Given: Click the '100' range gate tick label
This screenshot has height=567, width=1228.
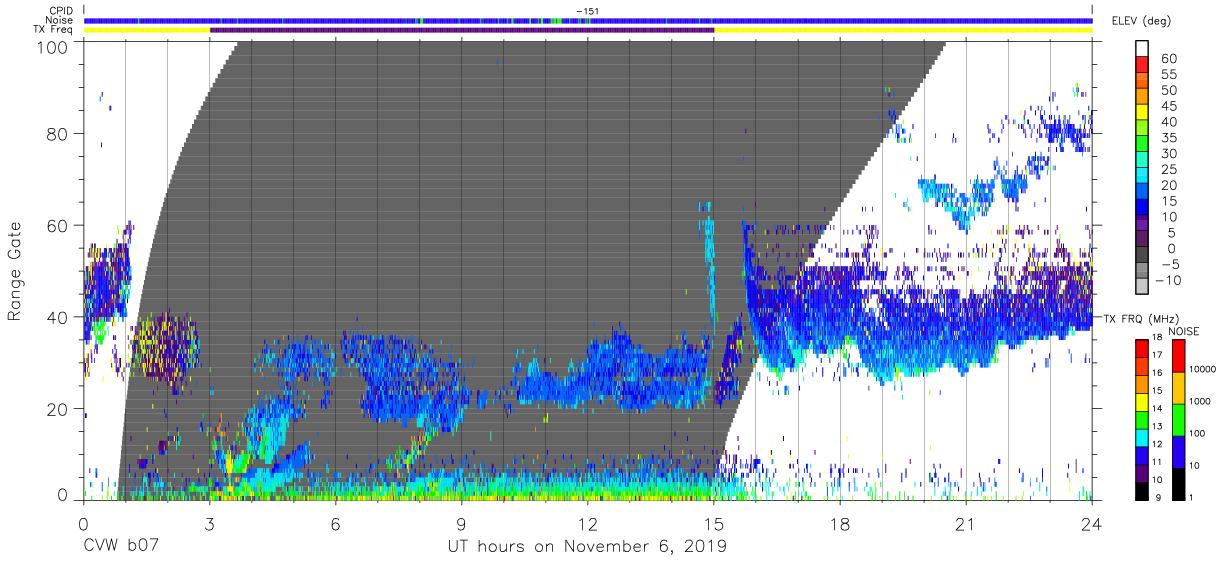Looking at the screenshot, I should (53, 46).
